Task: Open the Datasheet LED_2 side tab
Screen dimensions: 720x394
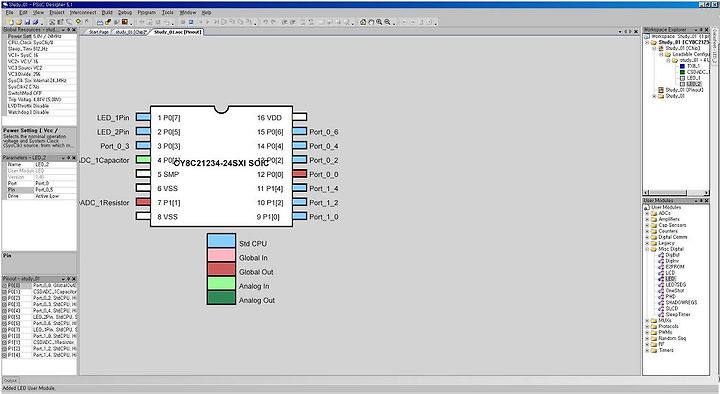Action: pyautogui.click(x=715, y=45)
